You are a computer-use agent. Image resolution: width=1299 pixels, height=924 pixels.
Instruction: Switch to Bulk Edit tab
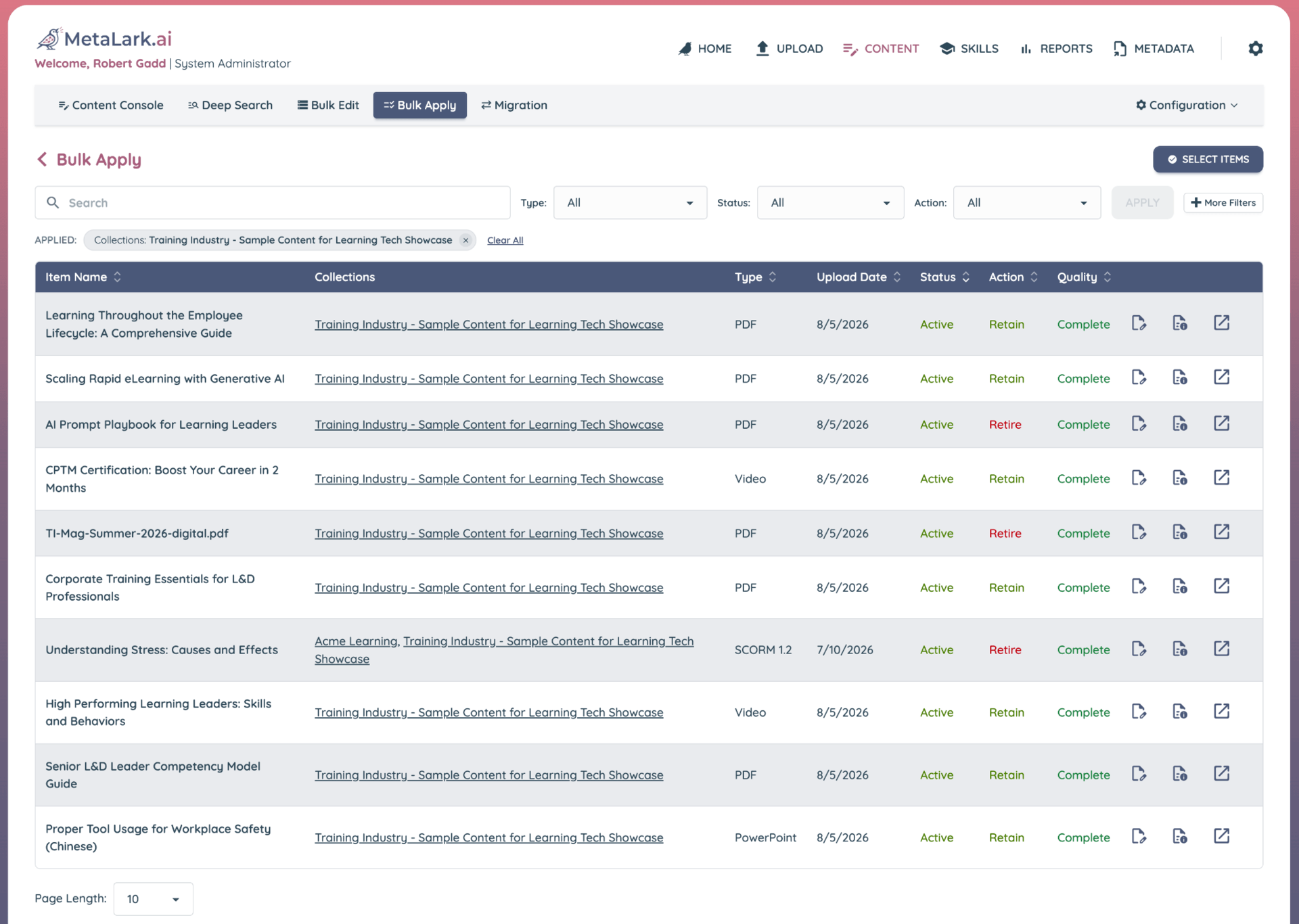coord(328,106)
